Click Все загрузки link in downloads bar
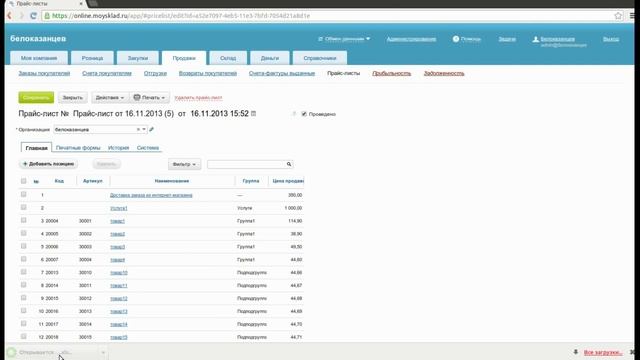This screenshot has width=640, height=360. coord(603,352)
